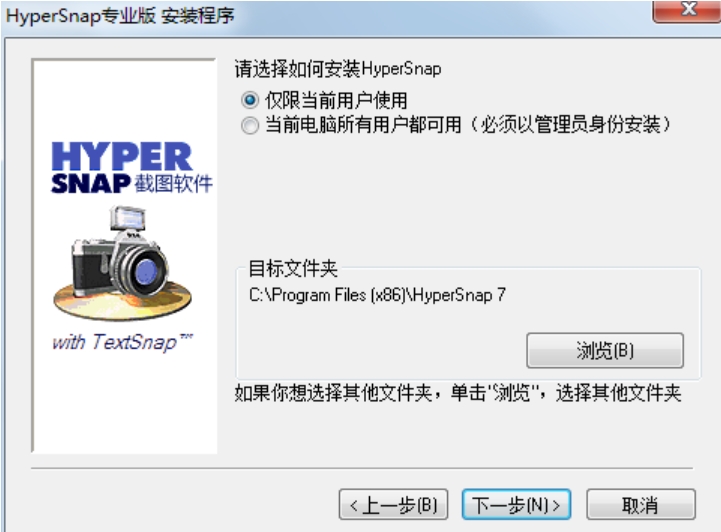Screen dimensions: 721x532
Task: Click the HYPER SNAP 截图软件 logo text
Action: [132, 168]
